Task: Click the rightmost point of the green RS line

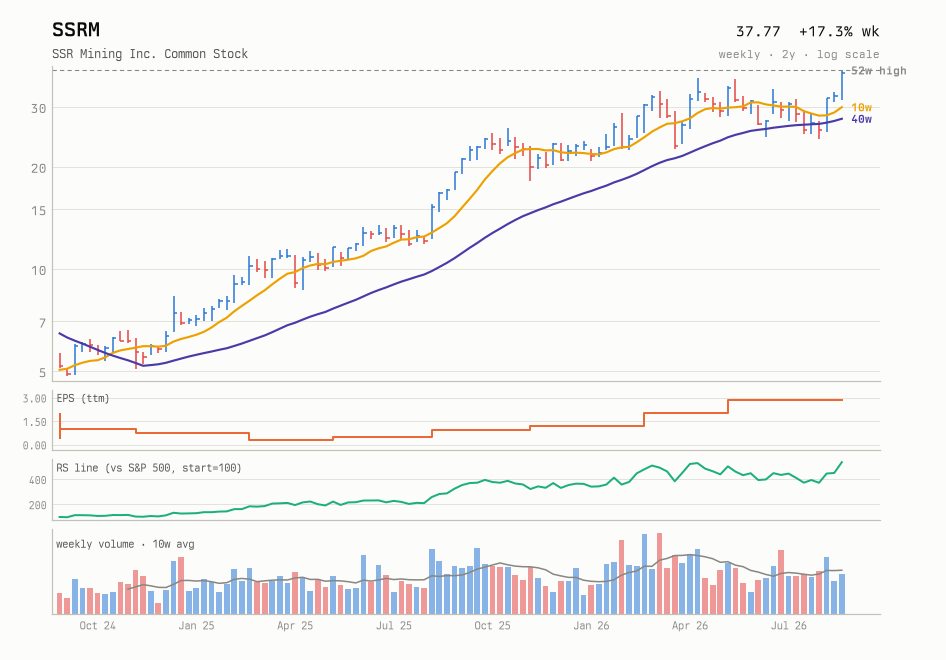Action: click(842, 462)
